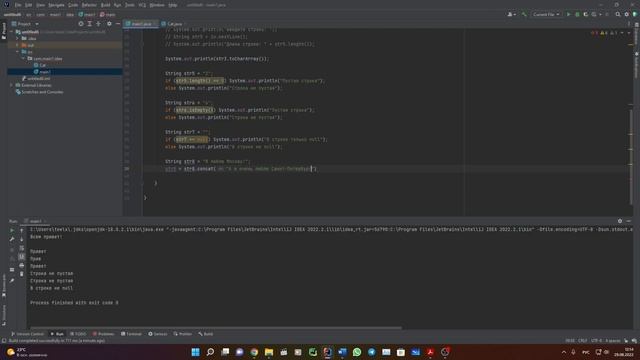Screen dimensions: 640x360
Task: Click the Rerun icon in Run panel
Action: tap(12, 230)
